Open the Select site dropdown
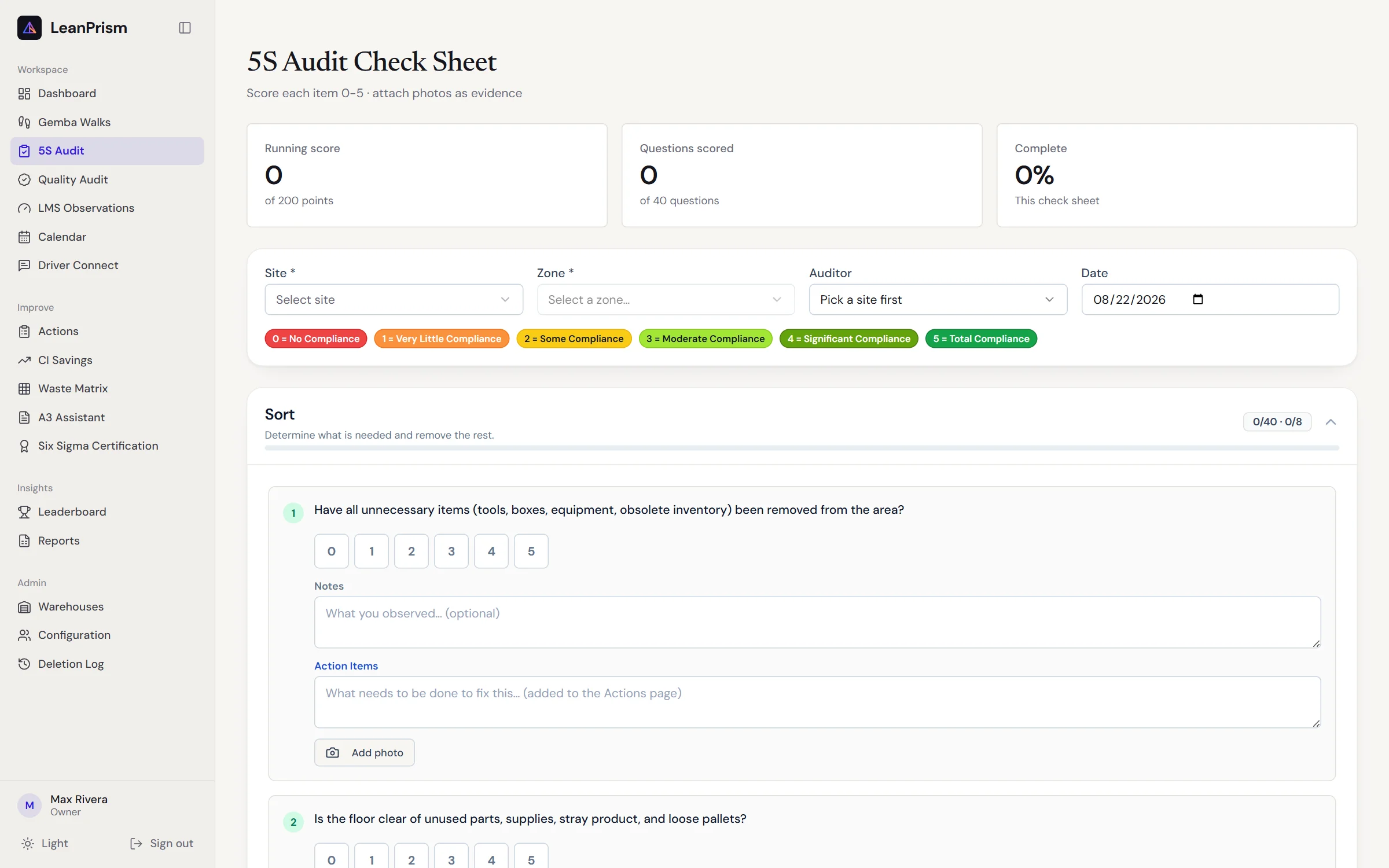The width and height of the screenshot is (1389, 868). 394,299
